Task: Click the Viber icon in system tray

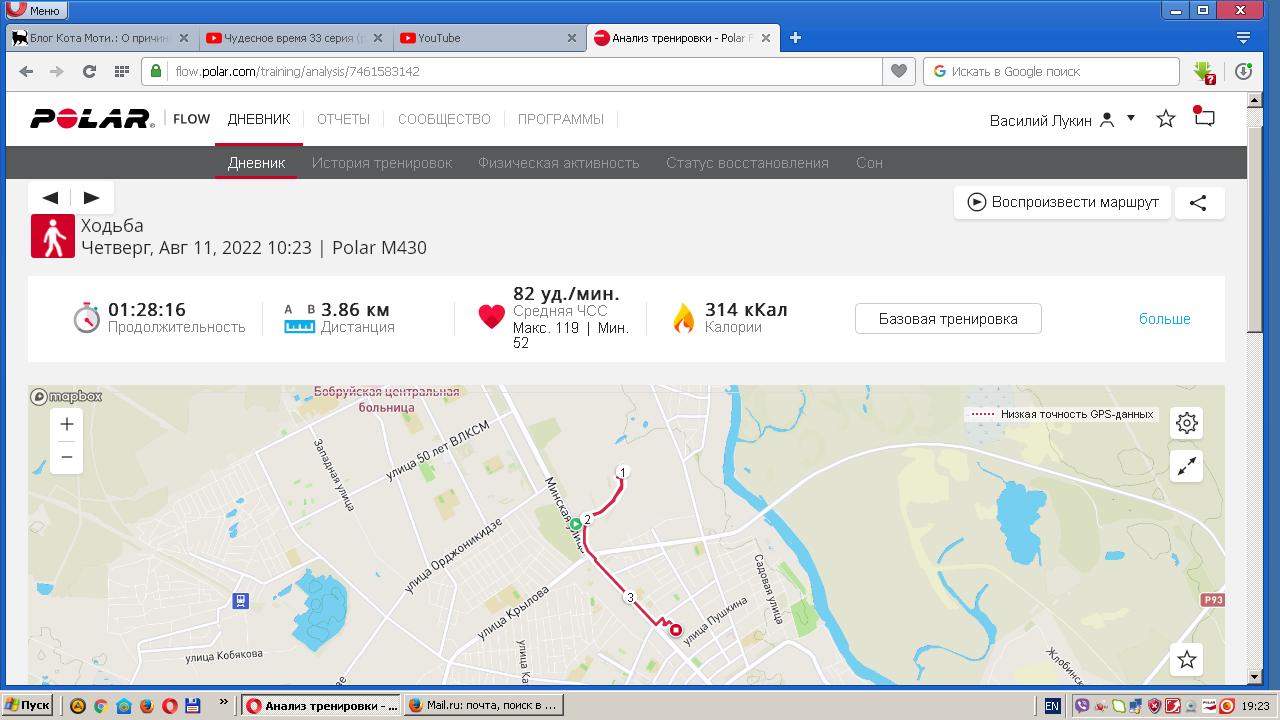Action: (1081, 706)
